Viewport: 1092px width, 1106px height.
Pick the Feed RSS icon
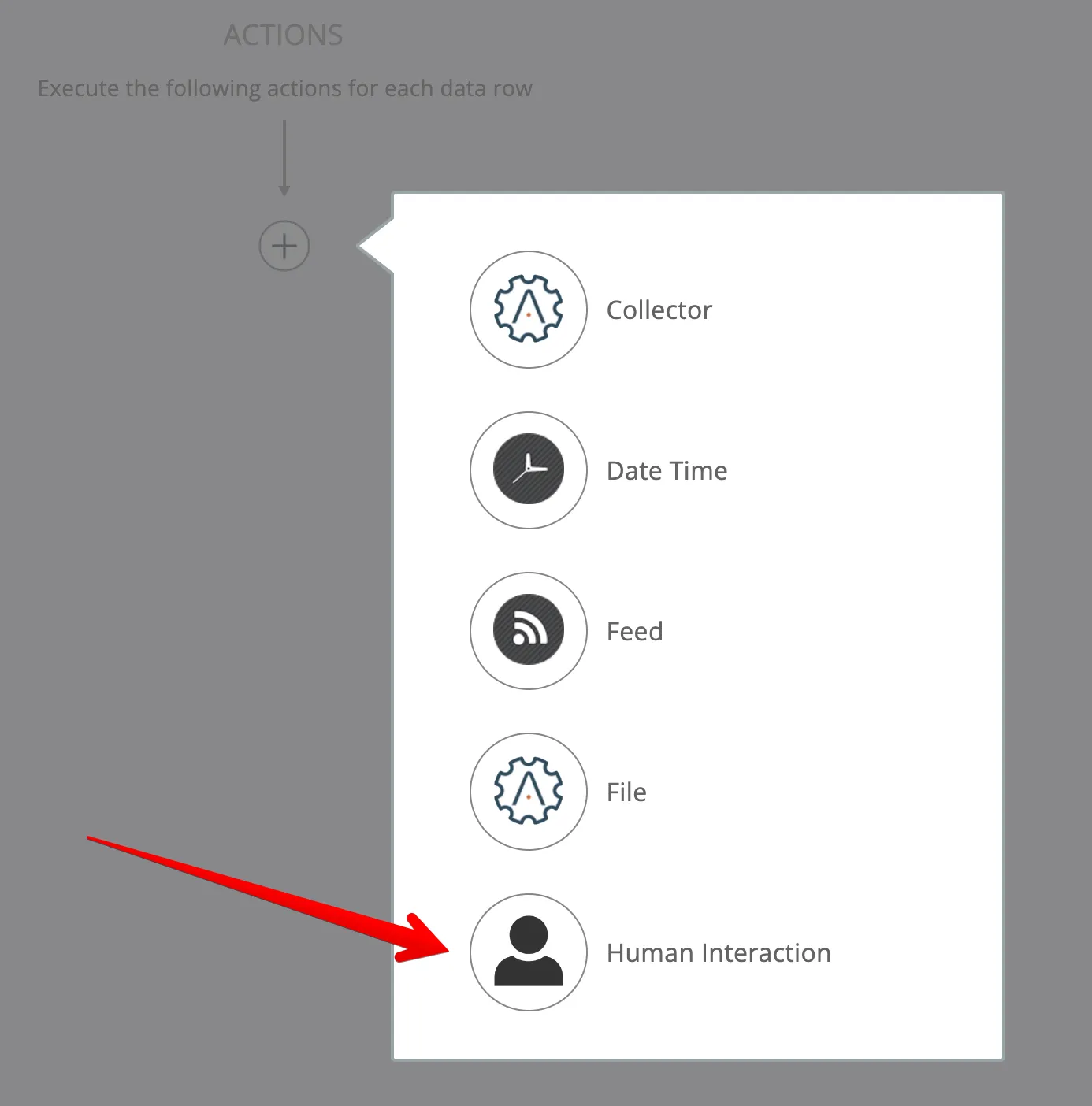528,630
